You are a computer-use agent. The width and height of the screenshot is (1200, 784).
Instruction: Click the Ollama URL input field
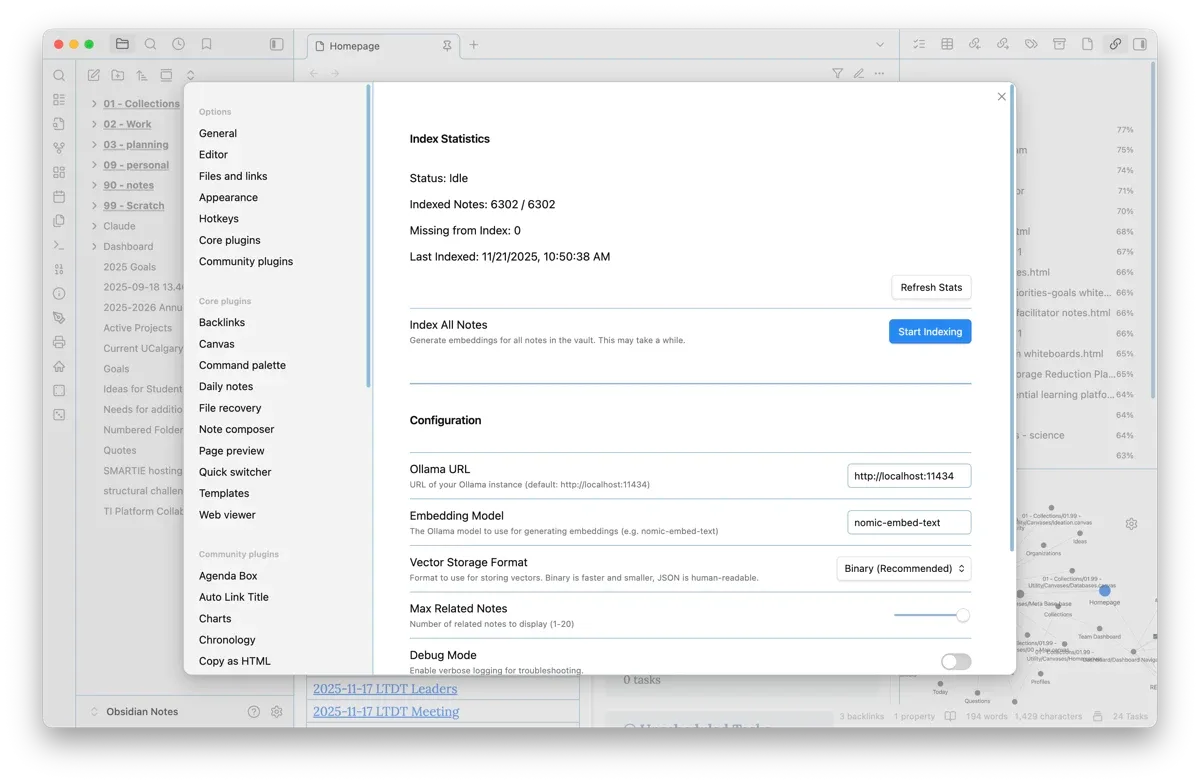tap(909, 476)
